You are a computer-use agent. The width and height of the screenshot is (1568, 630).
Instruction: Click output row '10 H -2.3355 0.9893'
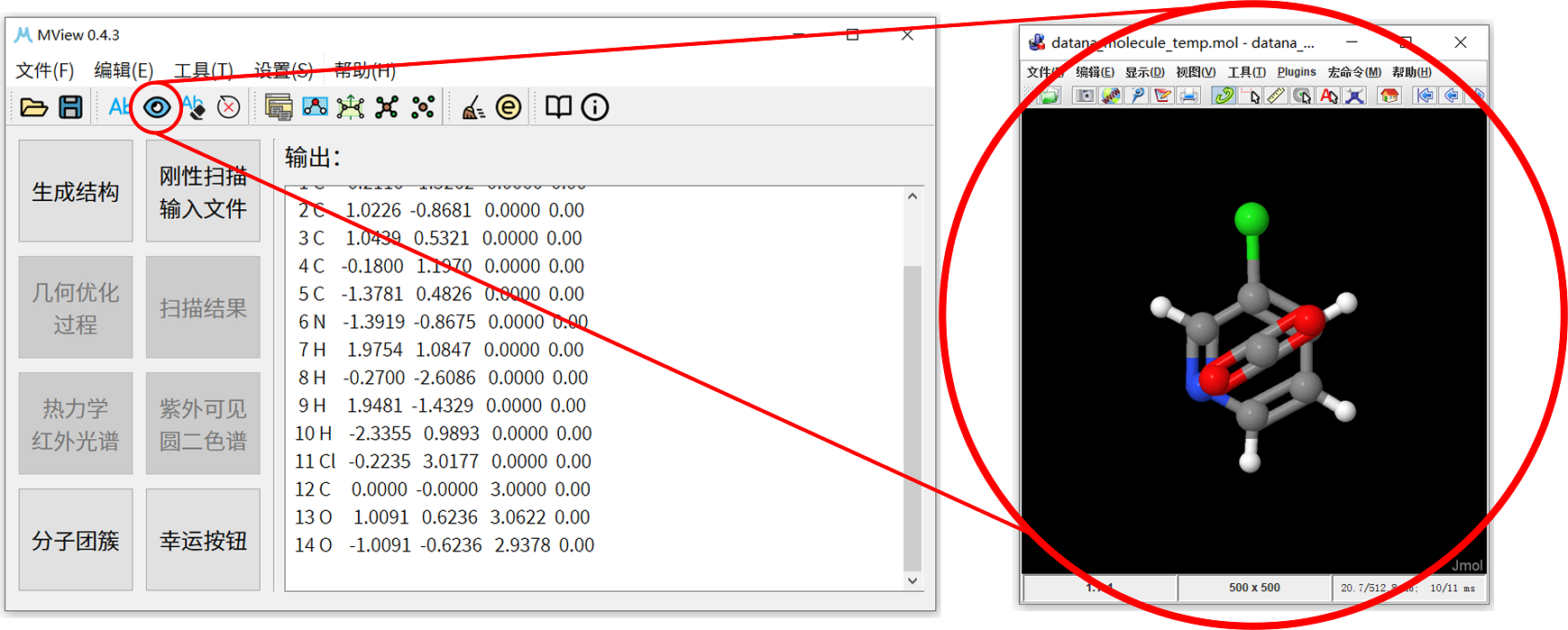pos(443,434)
